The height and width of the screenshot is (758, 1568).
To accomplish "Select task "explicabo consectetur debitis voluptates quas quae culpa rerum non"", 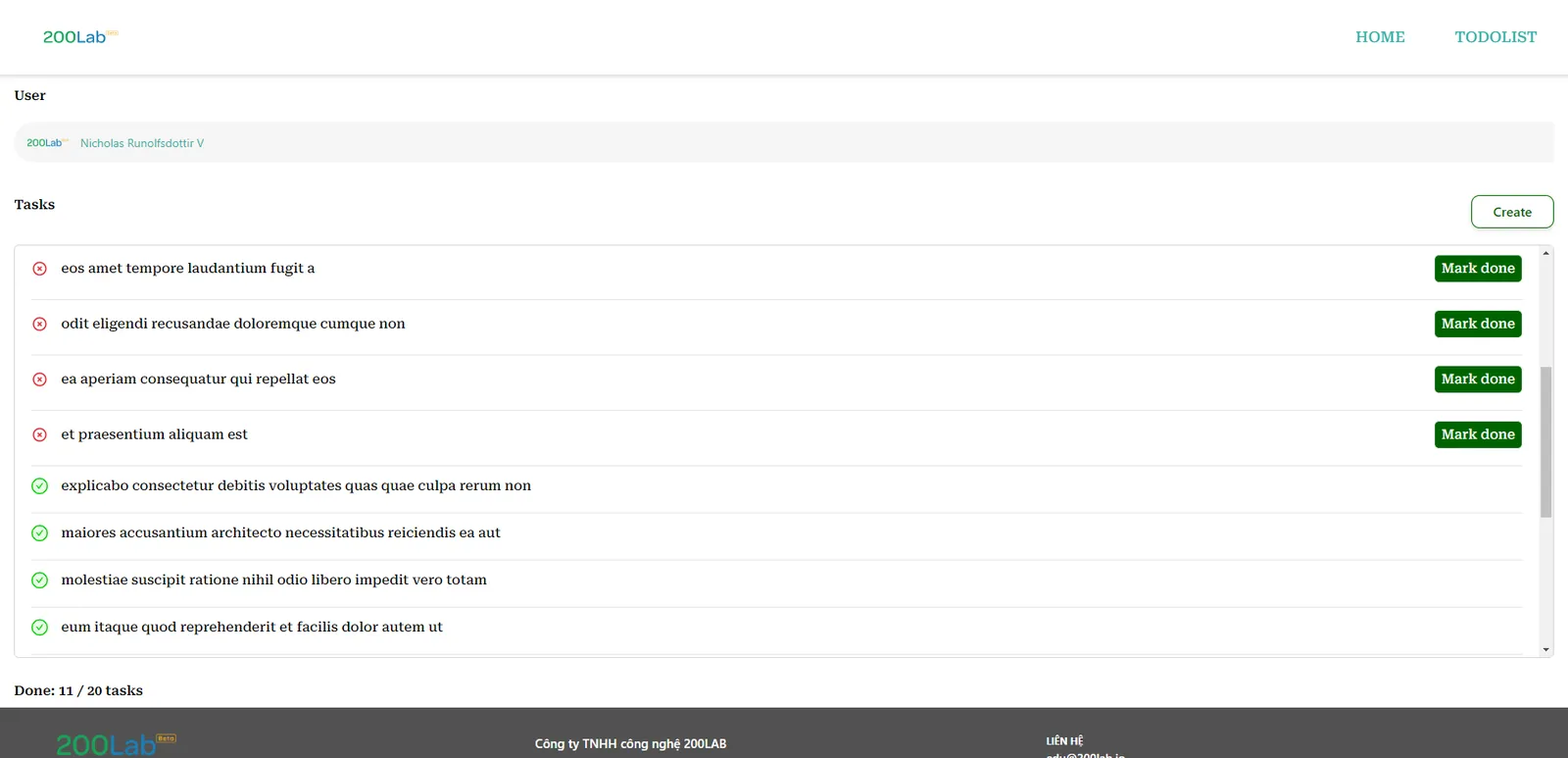I will coord(296,485).
